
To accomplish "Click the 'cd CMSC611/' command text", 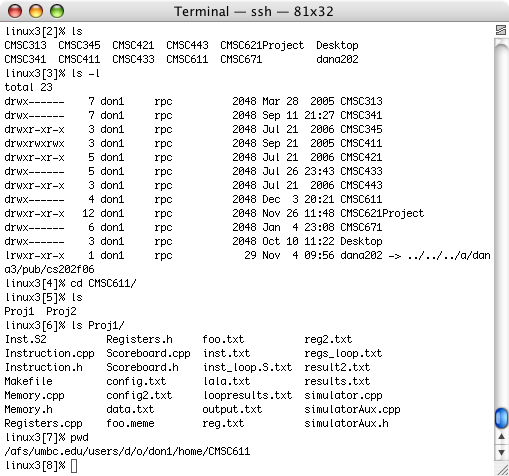I will coord(103,283).
